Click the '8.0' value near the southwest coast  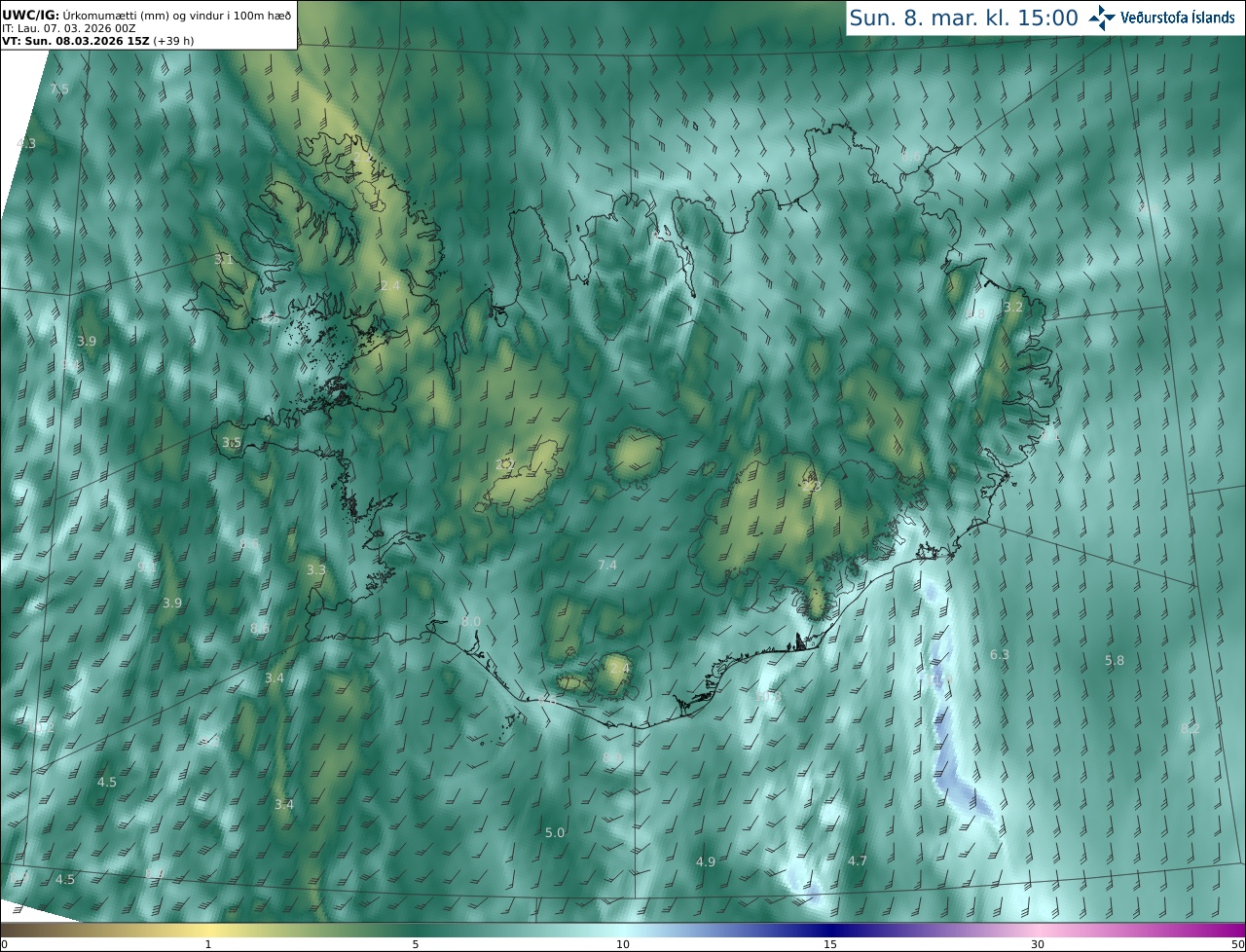pos(471,621)
